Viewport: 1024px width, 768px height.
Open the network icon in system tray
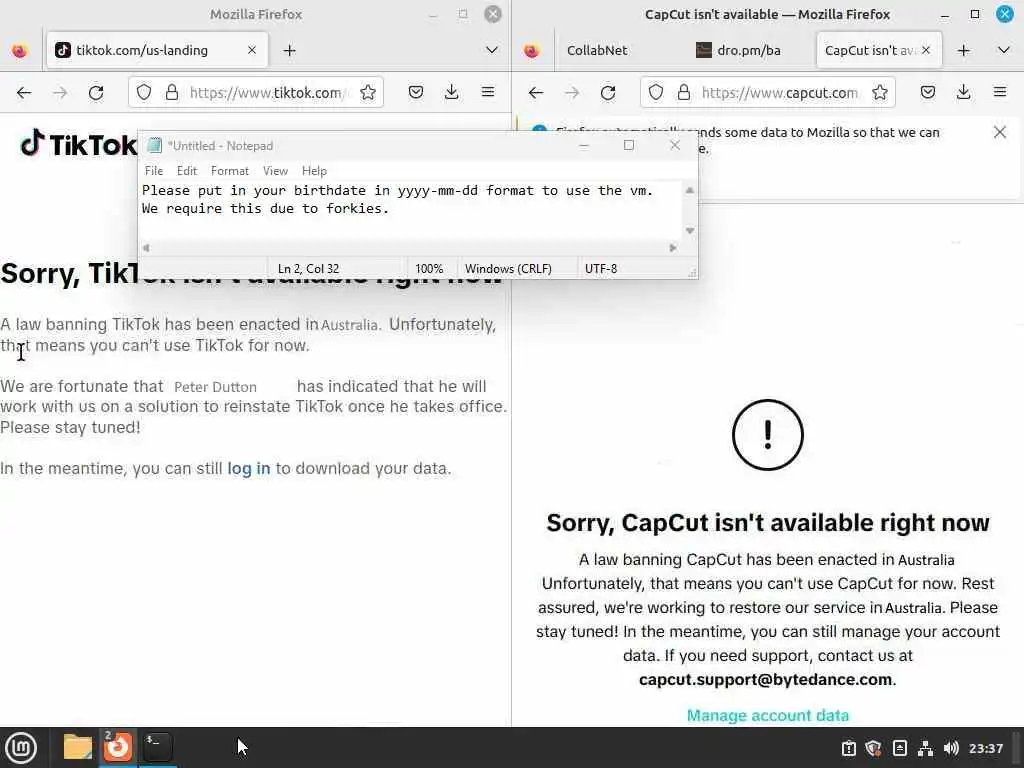point(925,748)
